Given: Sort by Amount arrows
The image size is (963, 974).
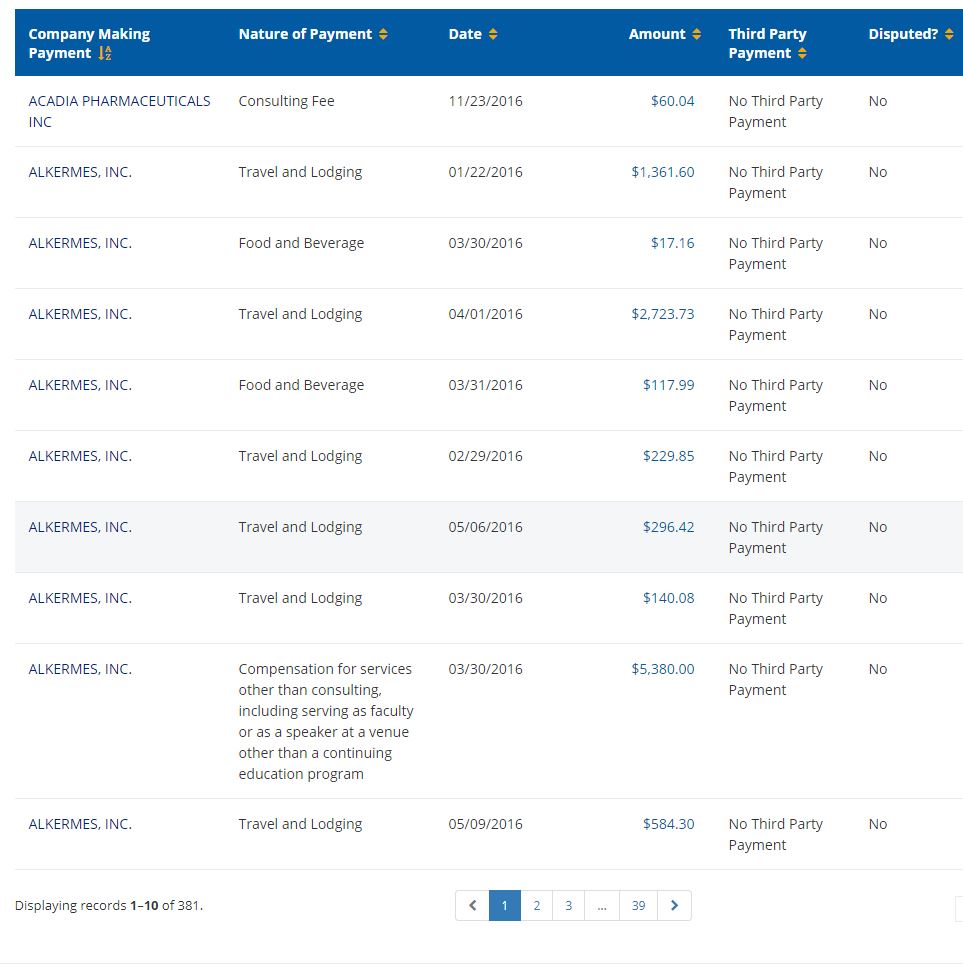Looking at the screenshot, I should 696,34.
